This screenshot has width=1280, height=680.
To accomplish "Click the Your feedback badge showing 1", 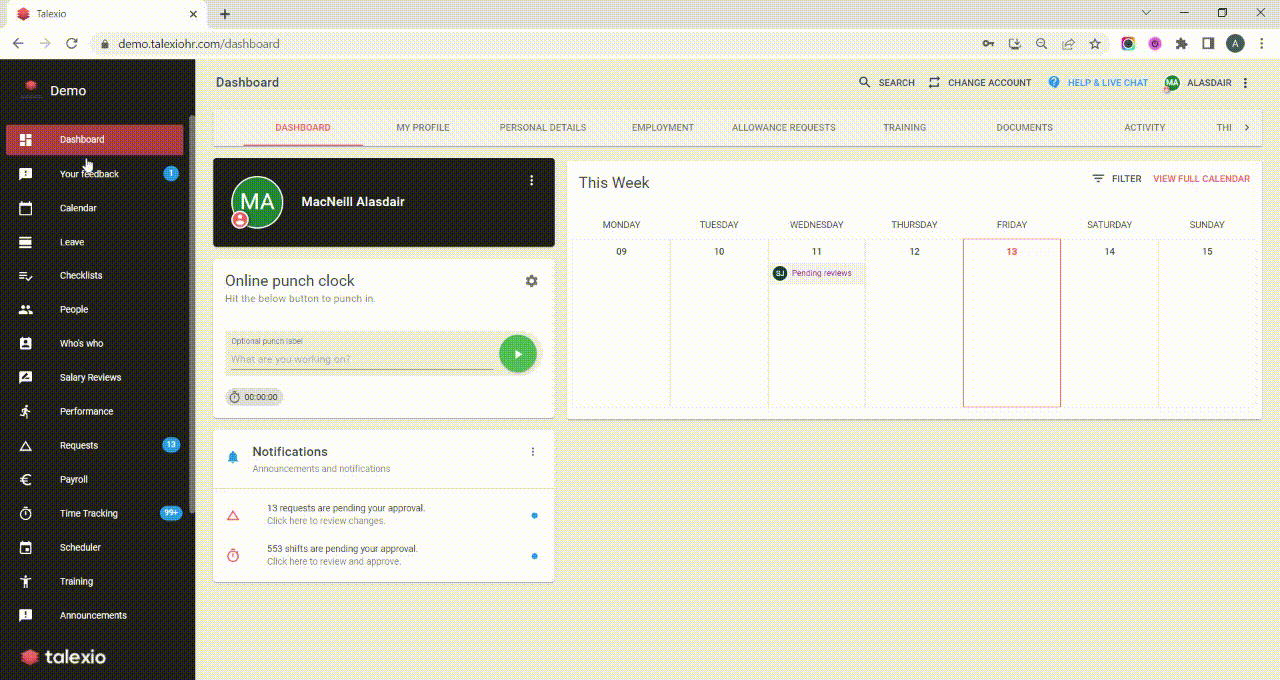I will click(x=171, y=173).
